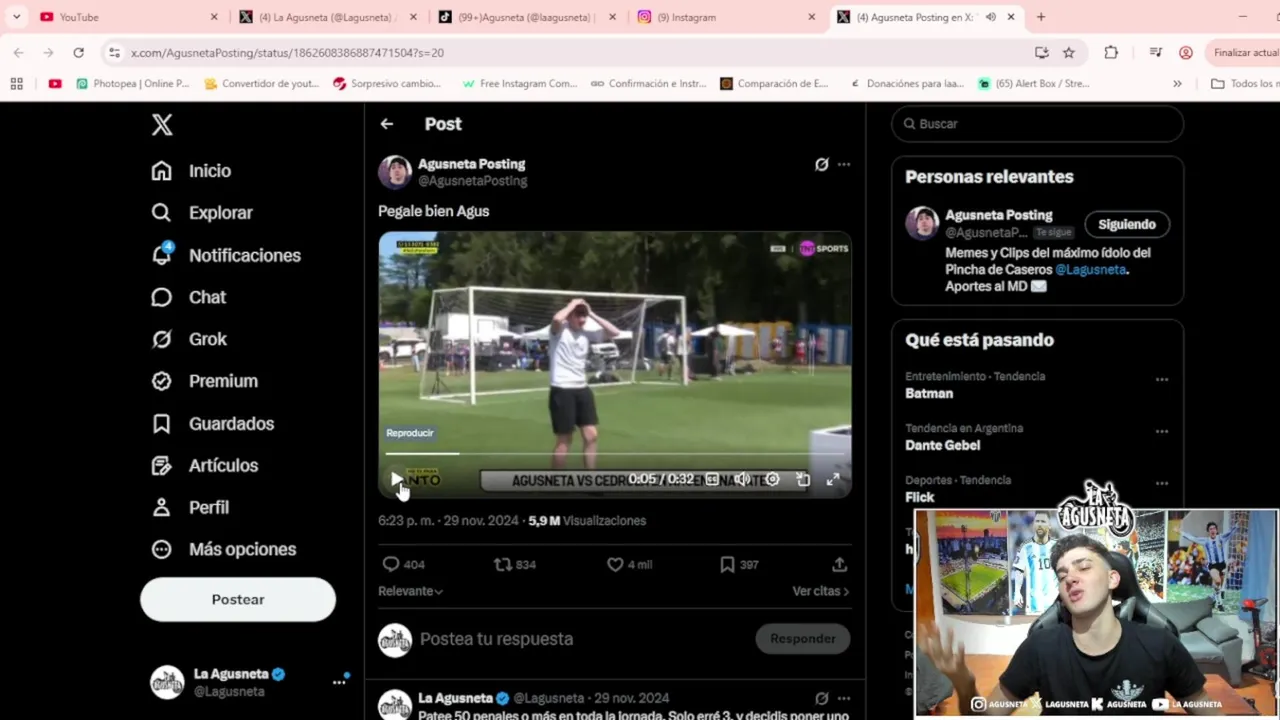Open a new browser tab

pos(1041,17)
